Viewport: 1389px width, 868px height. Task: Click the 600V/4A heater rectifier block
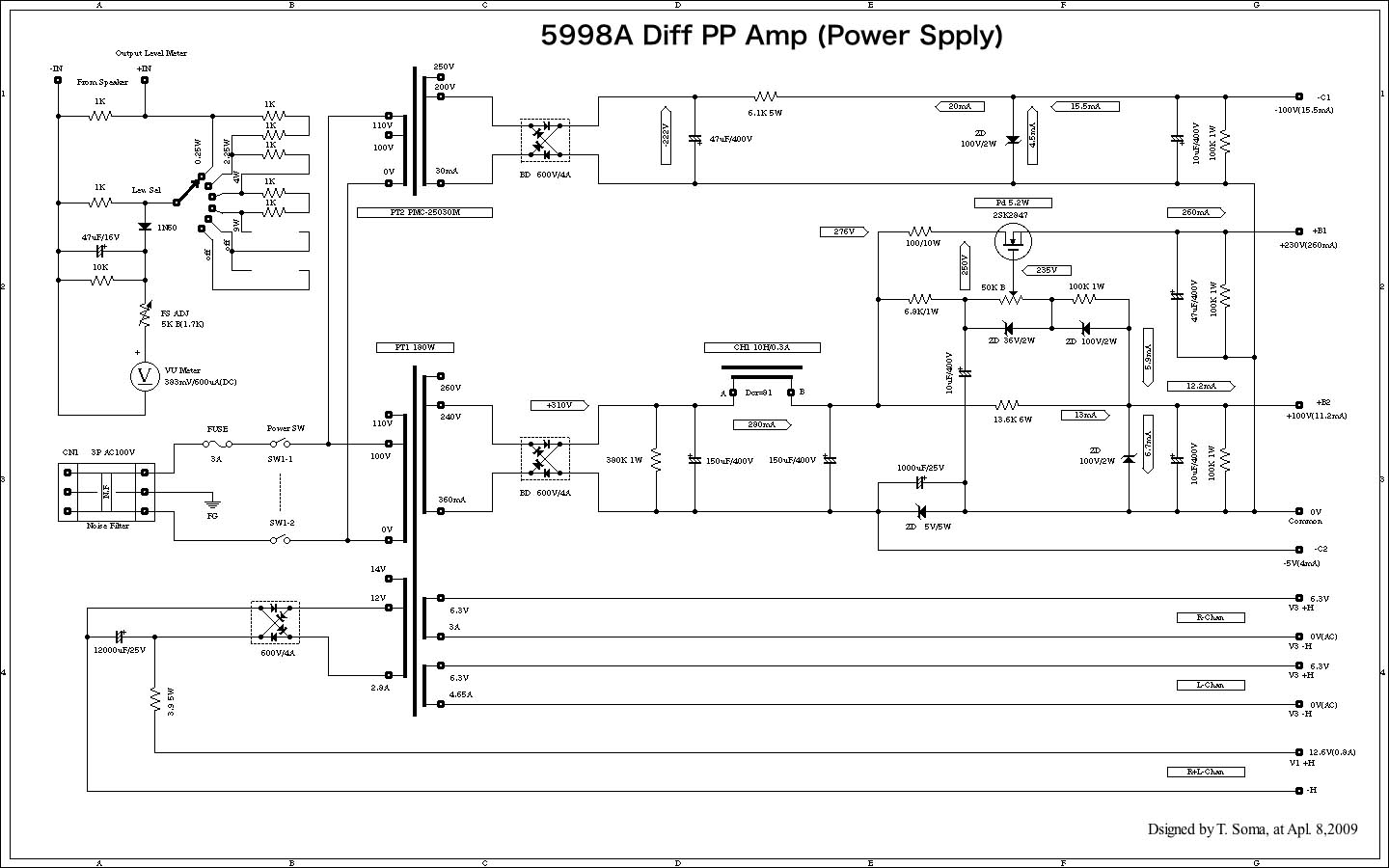point(277,622)
